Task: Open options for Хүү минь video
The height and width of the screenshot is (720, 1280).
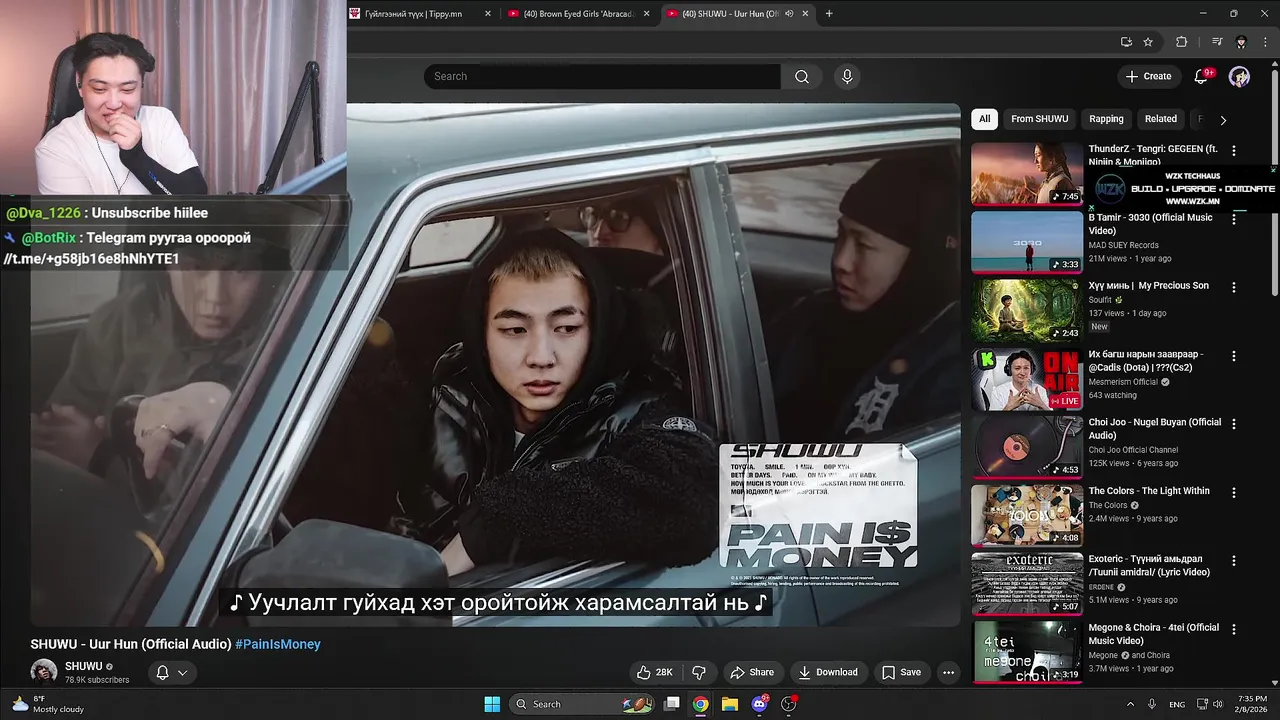Action: pos(1233,287)
